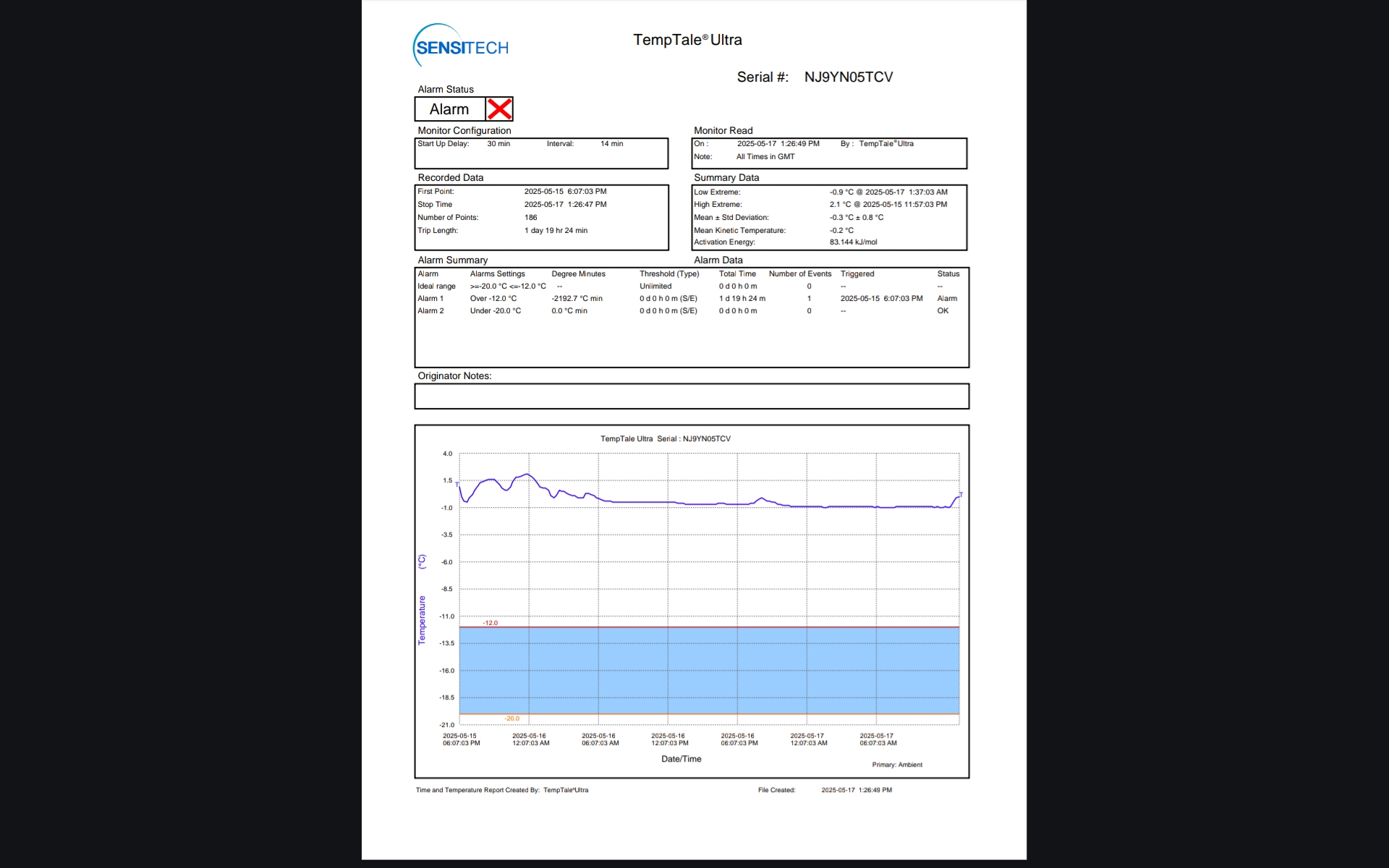Select First Point value '2025-05-15 6:07:03 PM'

pos(565,192)
